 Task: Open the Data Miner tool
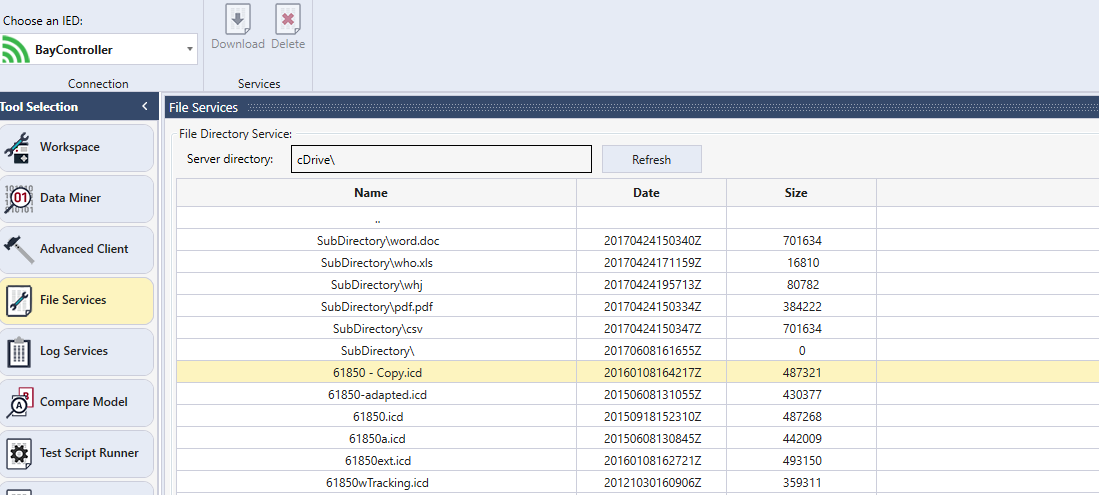point(78,199)
